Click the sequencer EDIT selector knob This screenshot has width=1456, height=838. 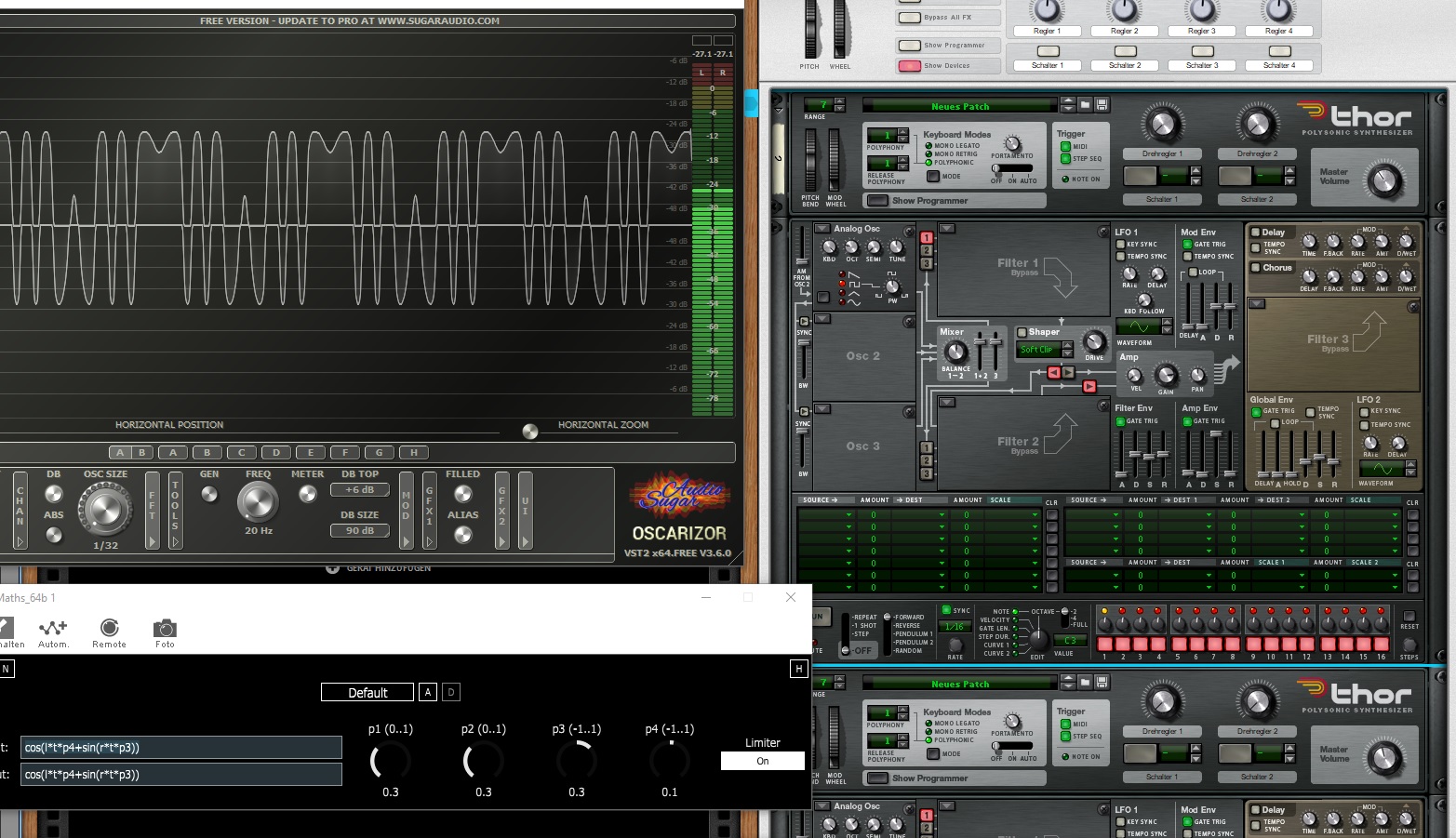pyautogui.click(x=1038, y=640)
